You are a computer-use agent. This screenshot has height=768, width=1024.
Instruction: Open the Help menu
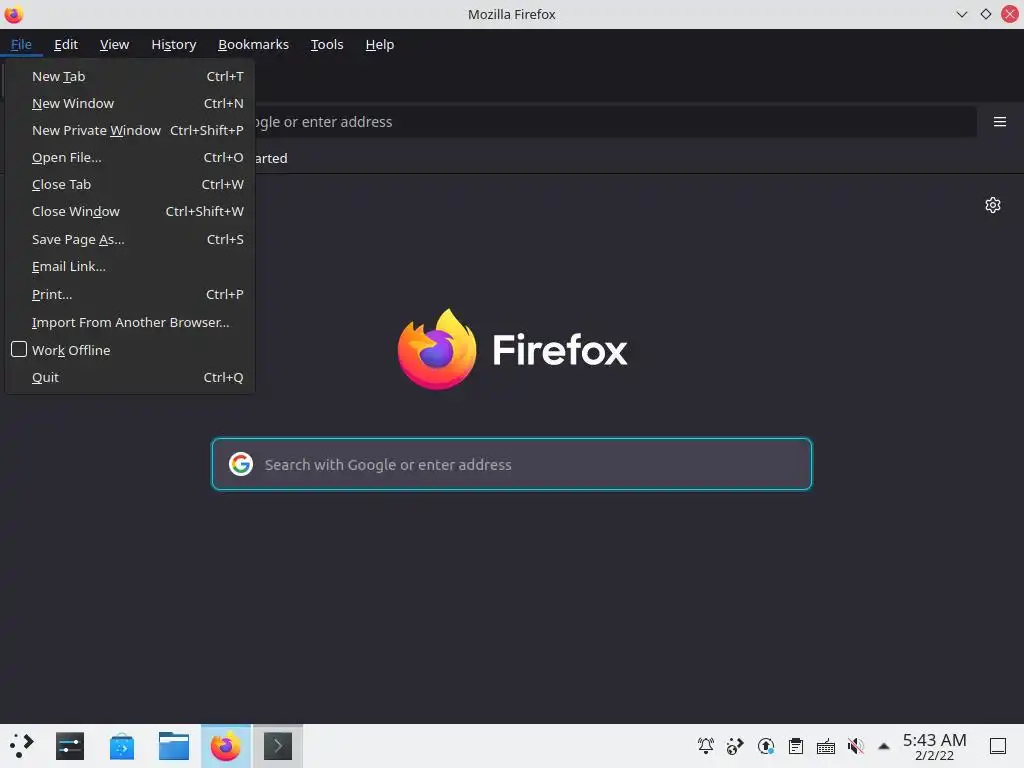coord(379,44)
